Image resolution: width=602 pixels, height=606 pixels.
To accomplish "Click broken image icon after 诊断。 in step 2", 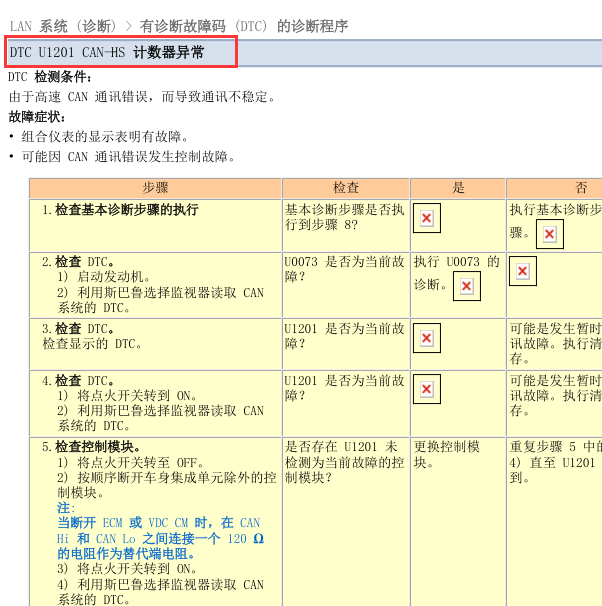I will pos(467,286).
